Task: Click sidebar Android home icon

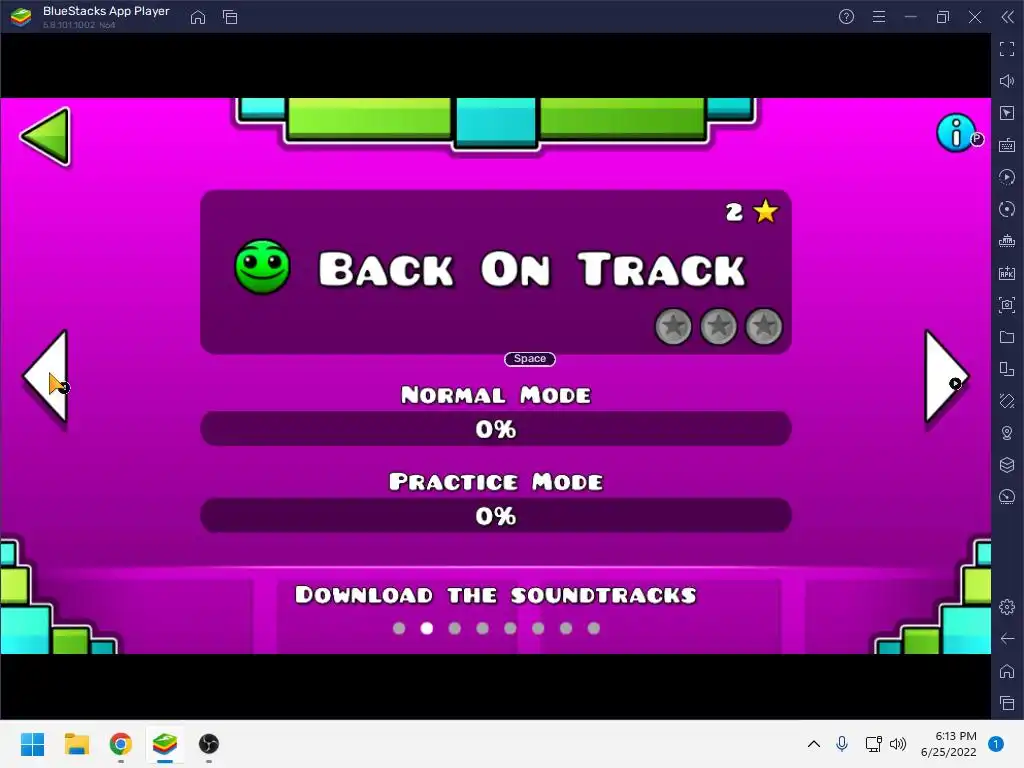Action: (1007, 671)
